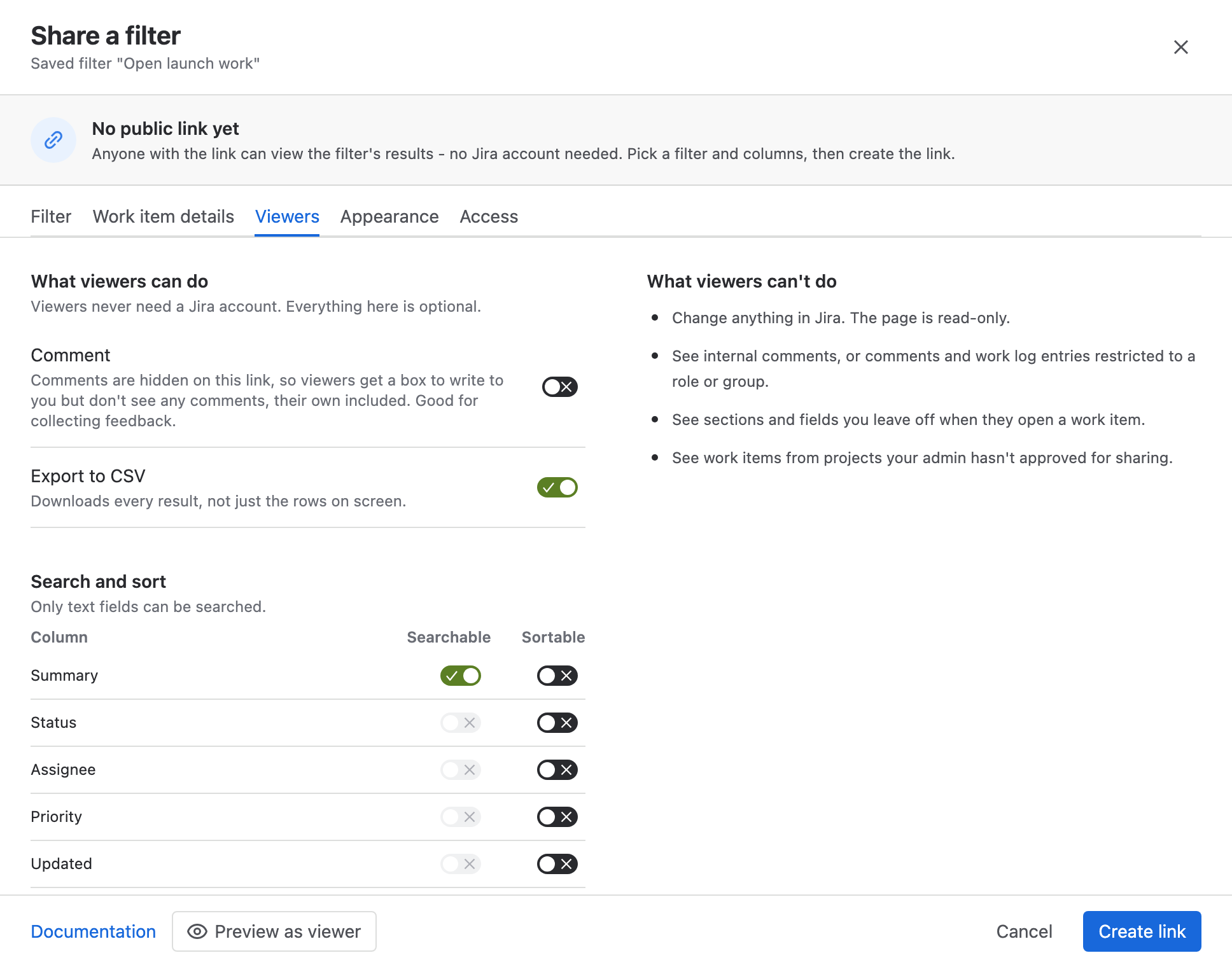Screen dimensions: 1232x967
Task: Toggle Status sortable switch
Action: [x=557, y=723]
